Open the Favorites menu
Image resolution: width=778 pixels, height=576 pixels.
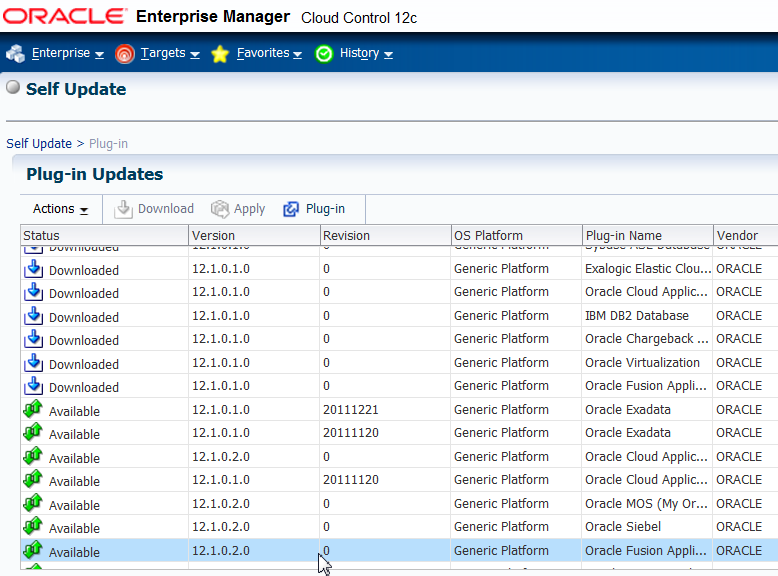coord(269,53)
